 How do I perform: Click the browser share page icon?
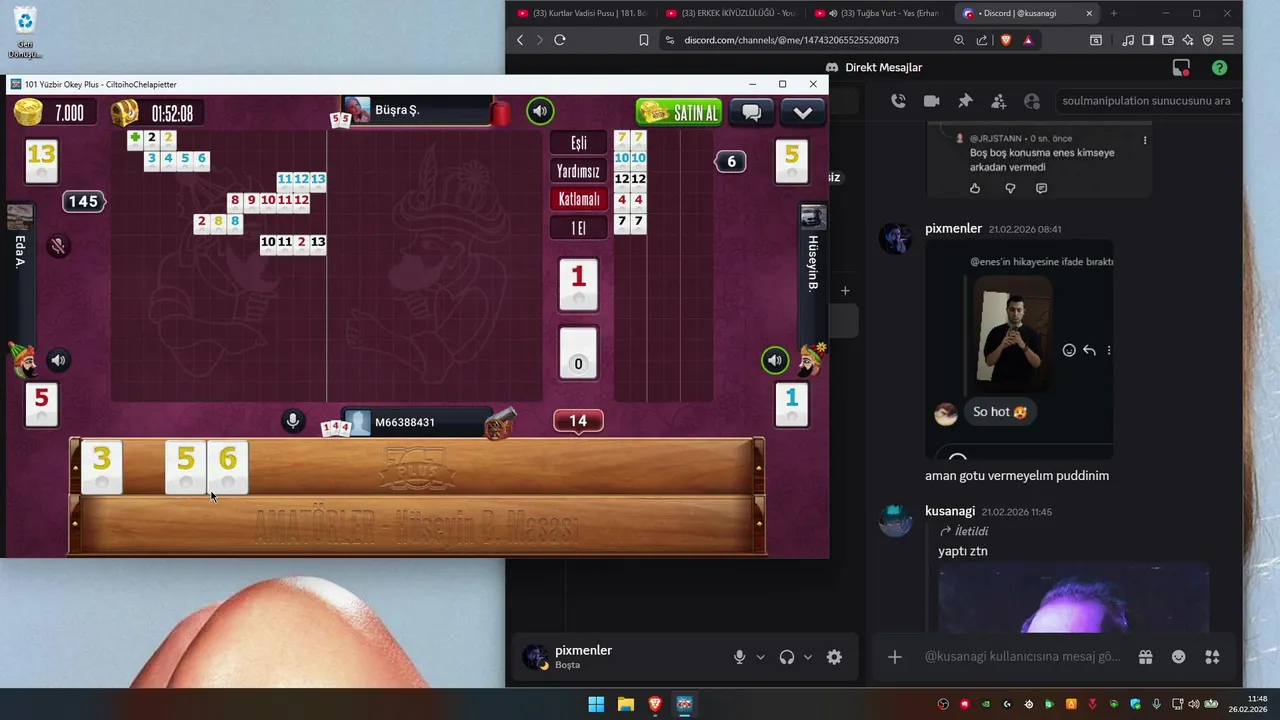(982, 40)
